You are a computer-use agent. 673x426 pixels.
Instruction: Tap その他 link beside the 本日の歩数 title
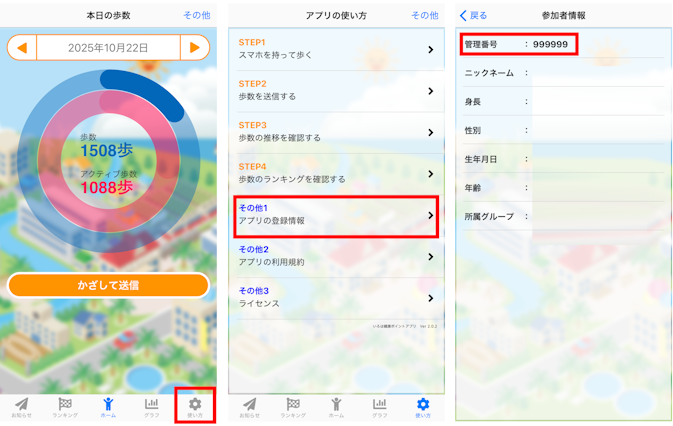196,16
